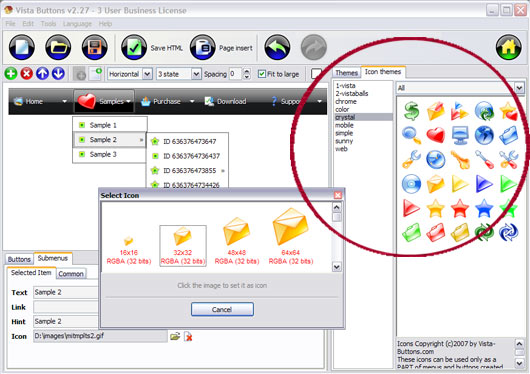Open the Help menu
The image size is (530, 374).
pos(105,24)
